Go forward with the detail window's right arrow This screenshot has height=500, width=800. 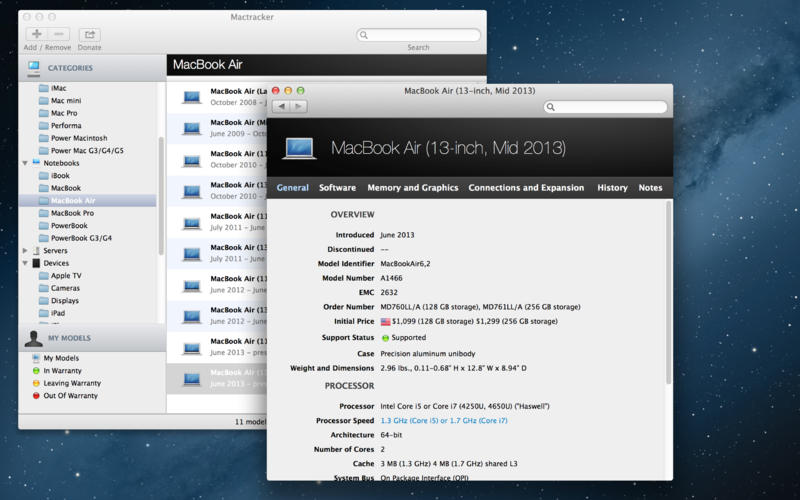tap(298, 106)
